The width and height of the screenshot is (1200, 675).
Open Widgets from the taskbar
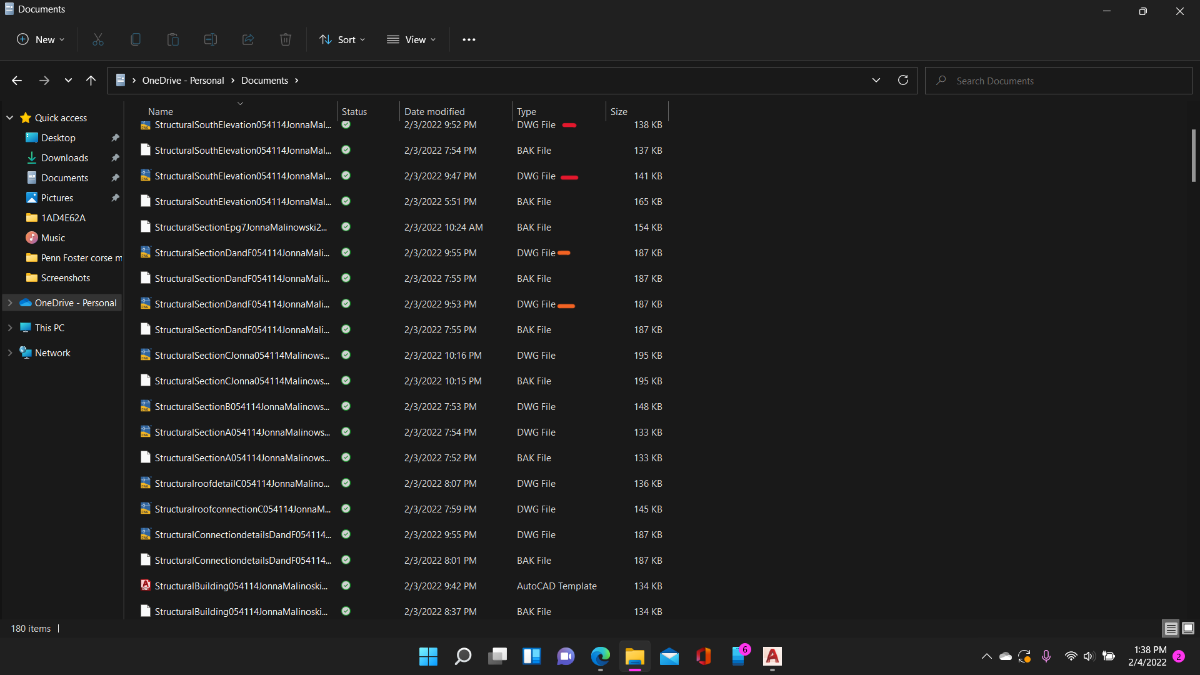click(x=532, y=656)
